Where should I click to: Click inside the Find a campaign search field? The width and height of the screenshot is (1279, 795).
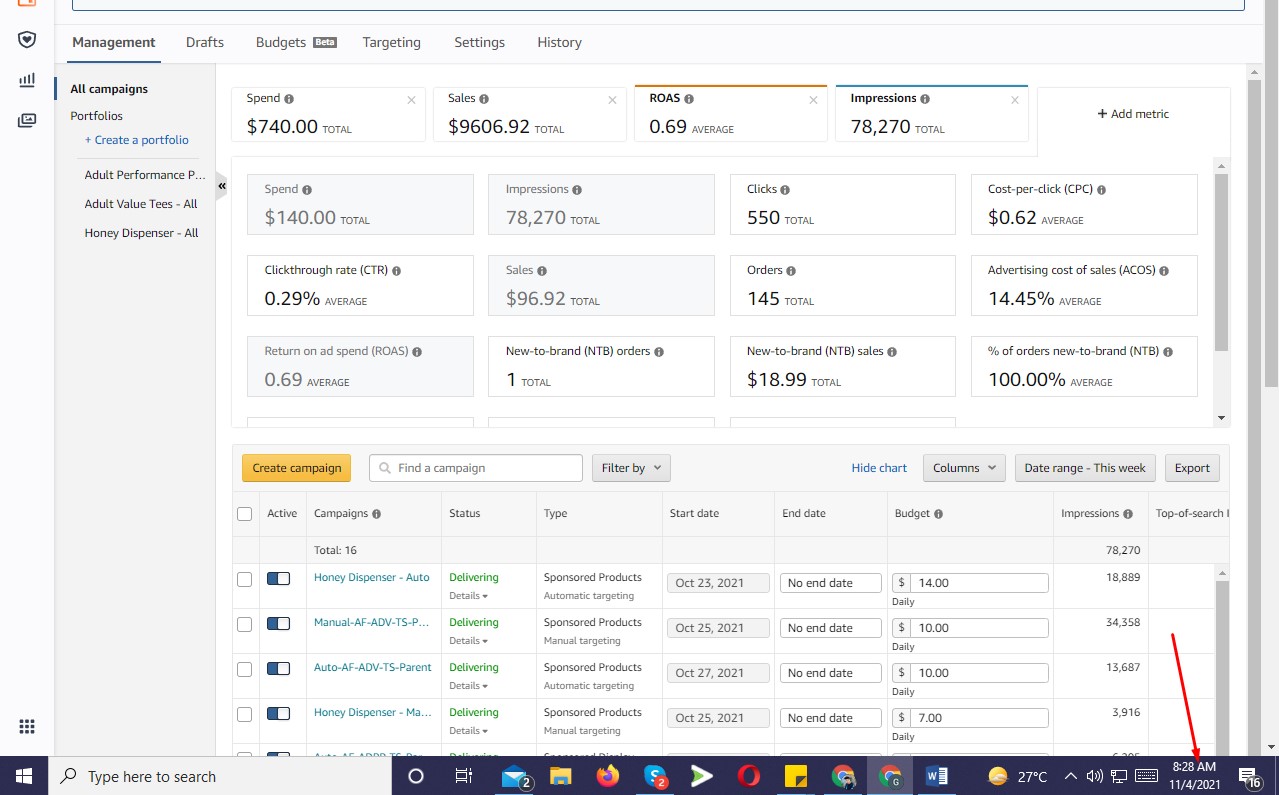click(x=475, y=467)
